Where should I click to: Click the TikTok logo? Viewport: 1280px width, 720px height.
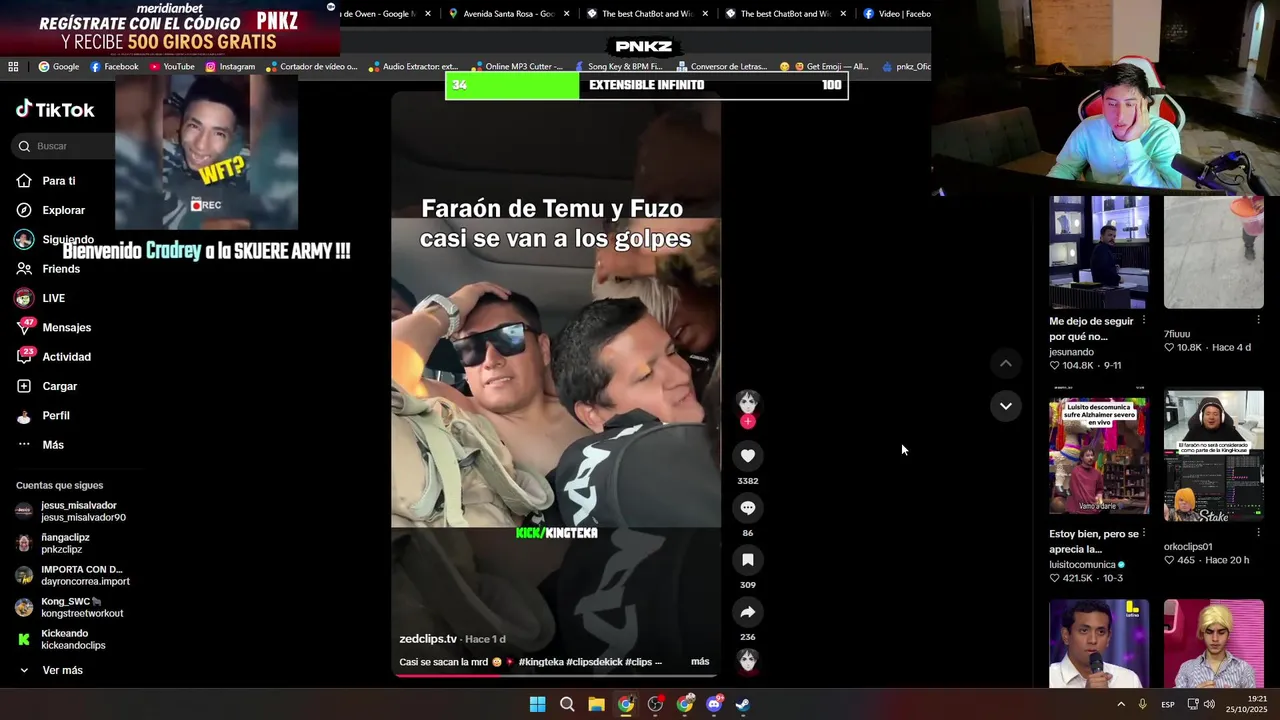55,110
